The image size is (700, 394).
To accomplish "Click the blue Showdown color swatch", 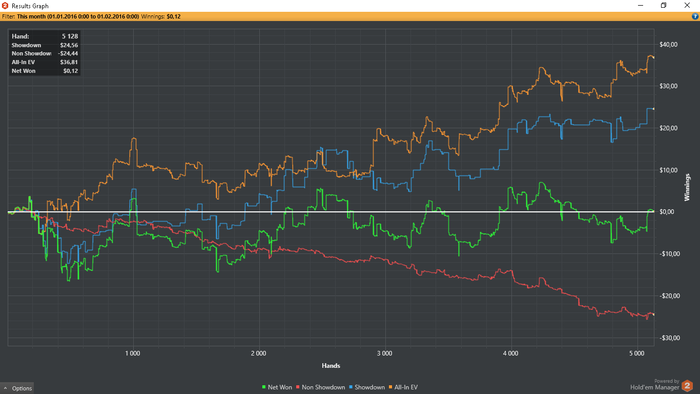I will point(351,387).
